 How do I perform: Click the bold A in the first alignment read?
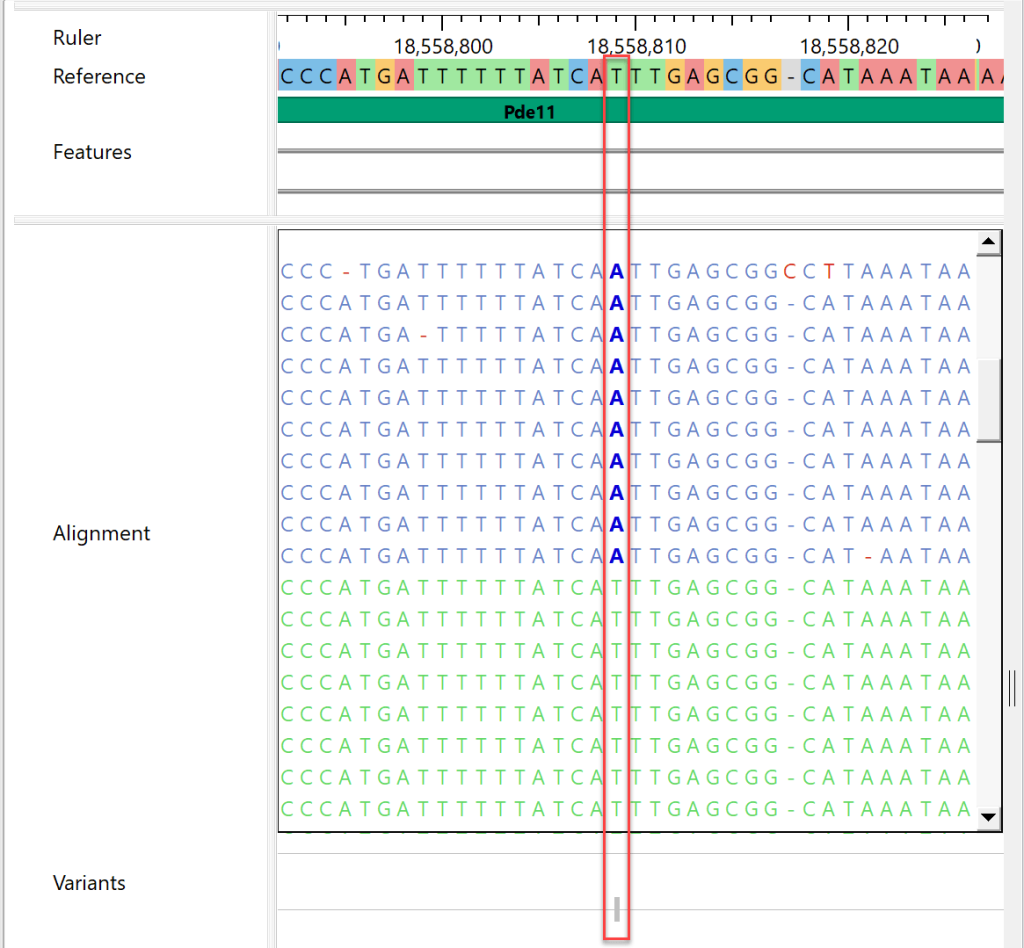pyautogui.click(x=616, y=271)
